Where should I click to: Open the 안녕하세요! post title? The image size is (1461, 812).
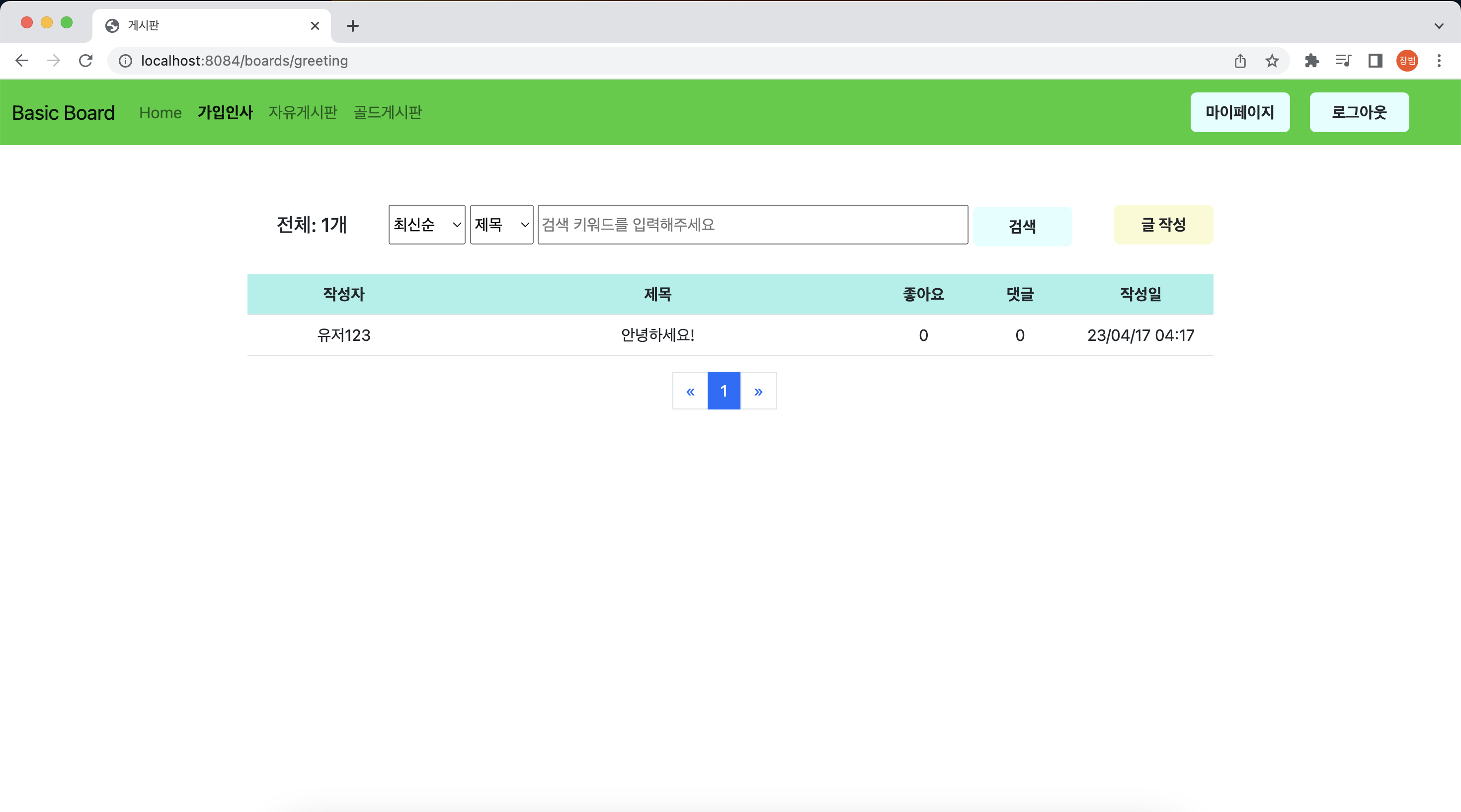pos(657,335)
